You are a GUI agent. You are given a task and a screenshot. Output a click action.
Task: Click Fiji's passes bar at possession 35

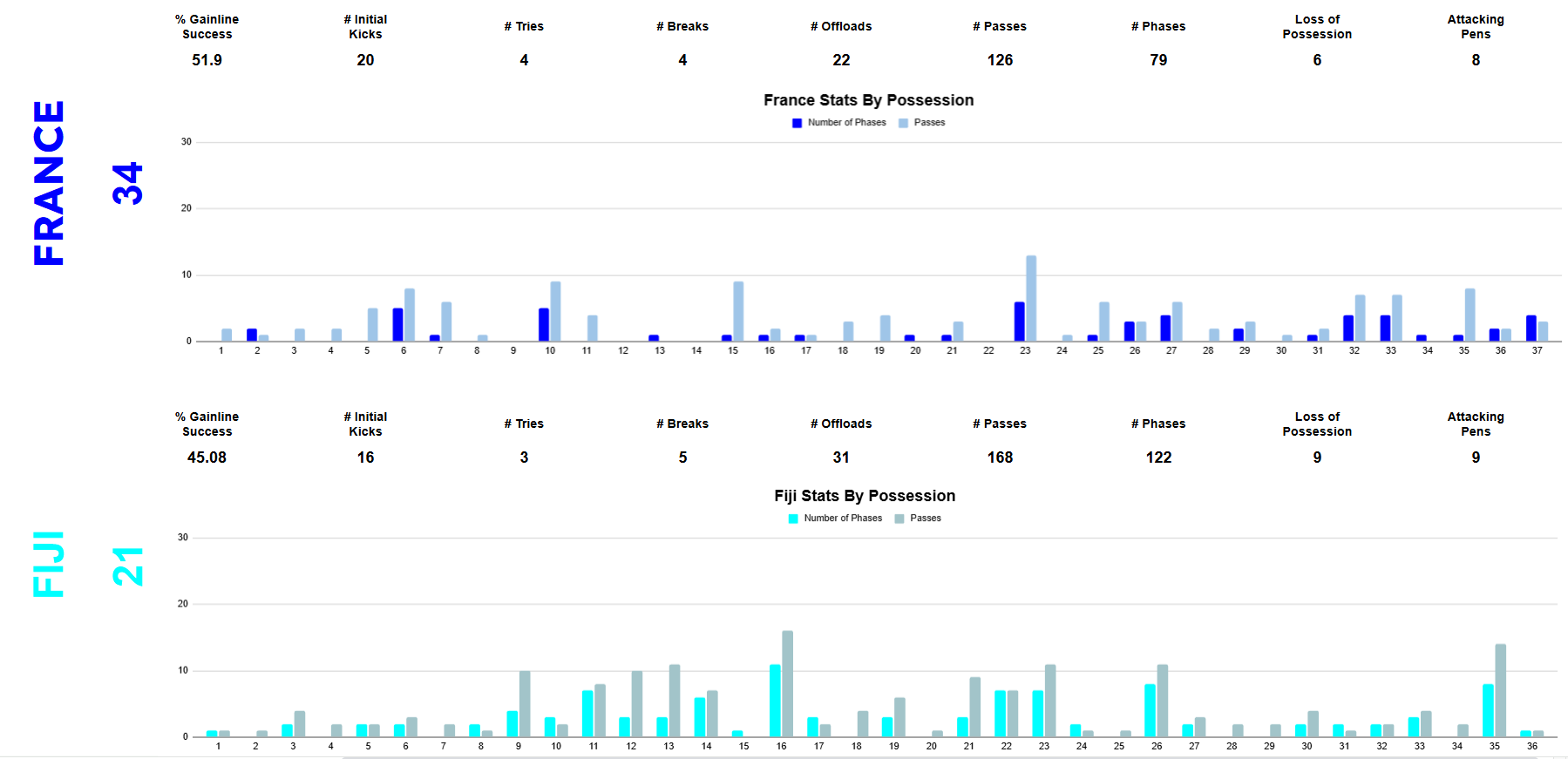click(1500, 690)
